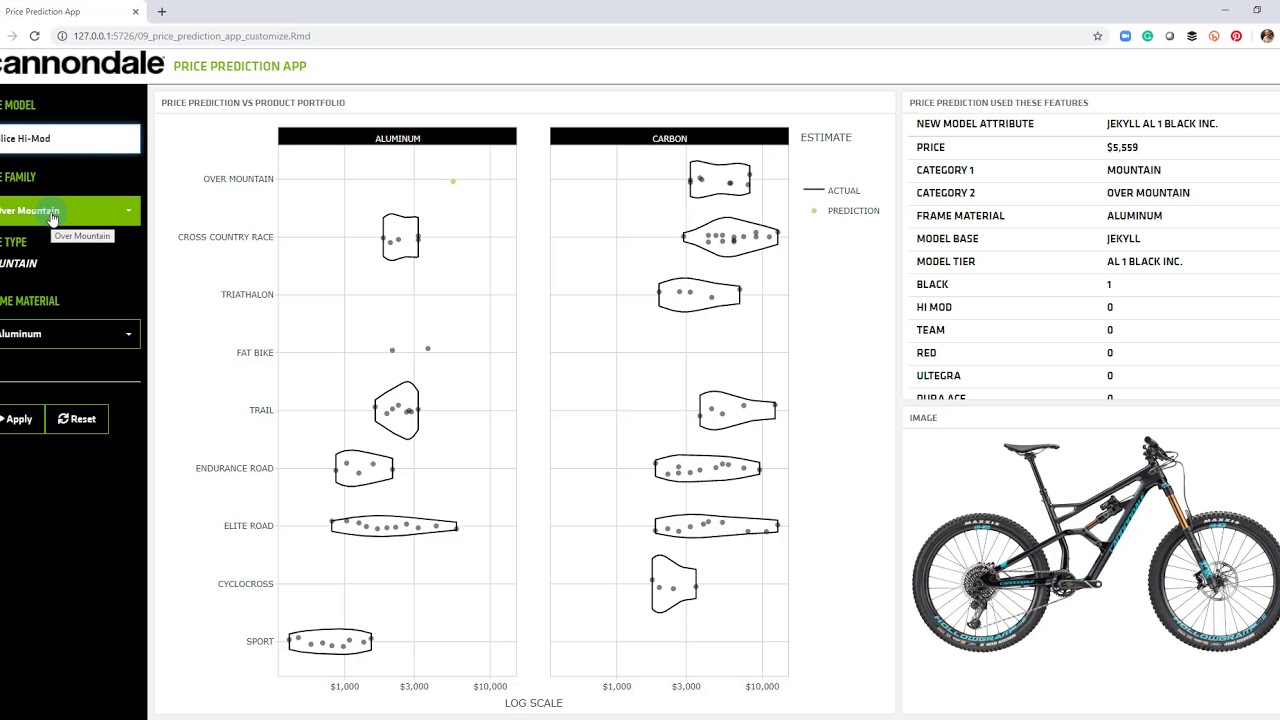Click the ELITE ROAD axis label
The width and height of the screenshot is (1280, 720).
pos(249,526)
